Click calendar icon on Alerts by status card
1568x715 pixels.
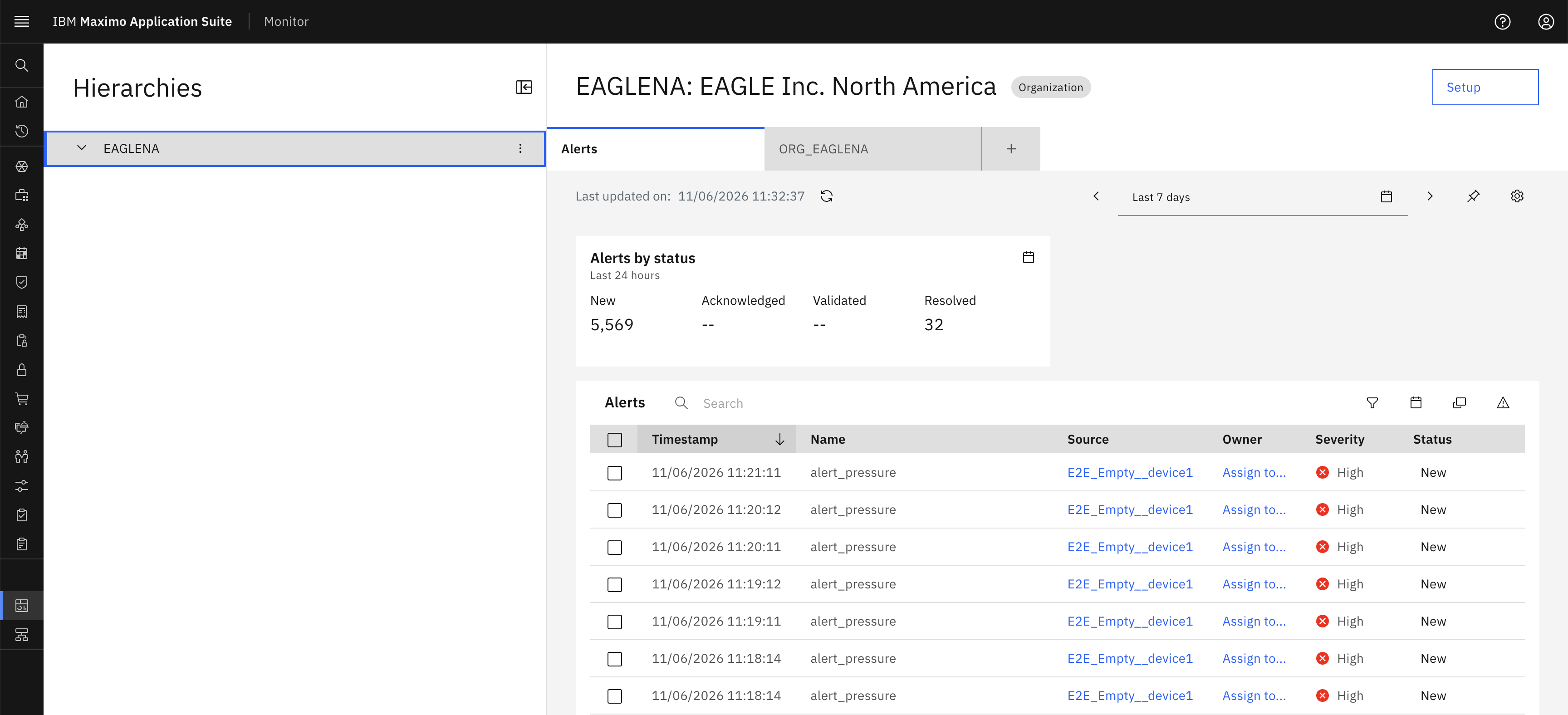(1028, 257)
